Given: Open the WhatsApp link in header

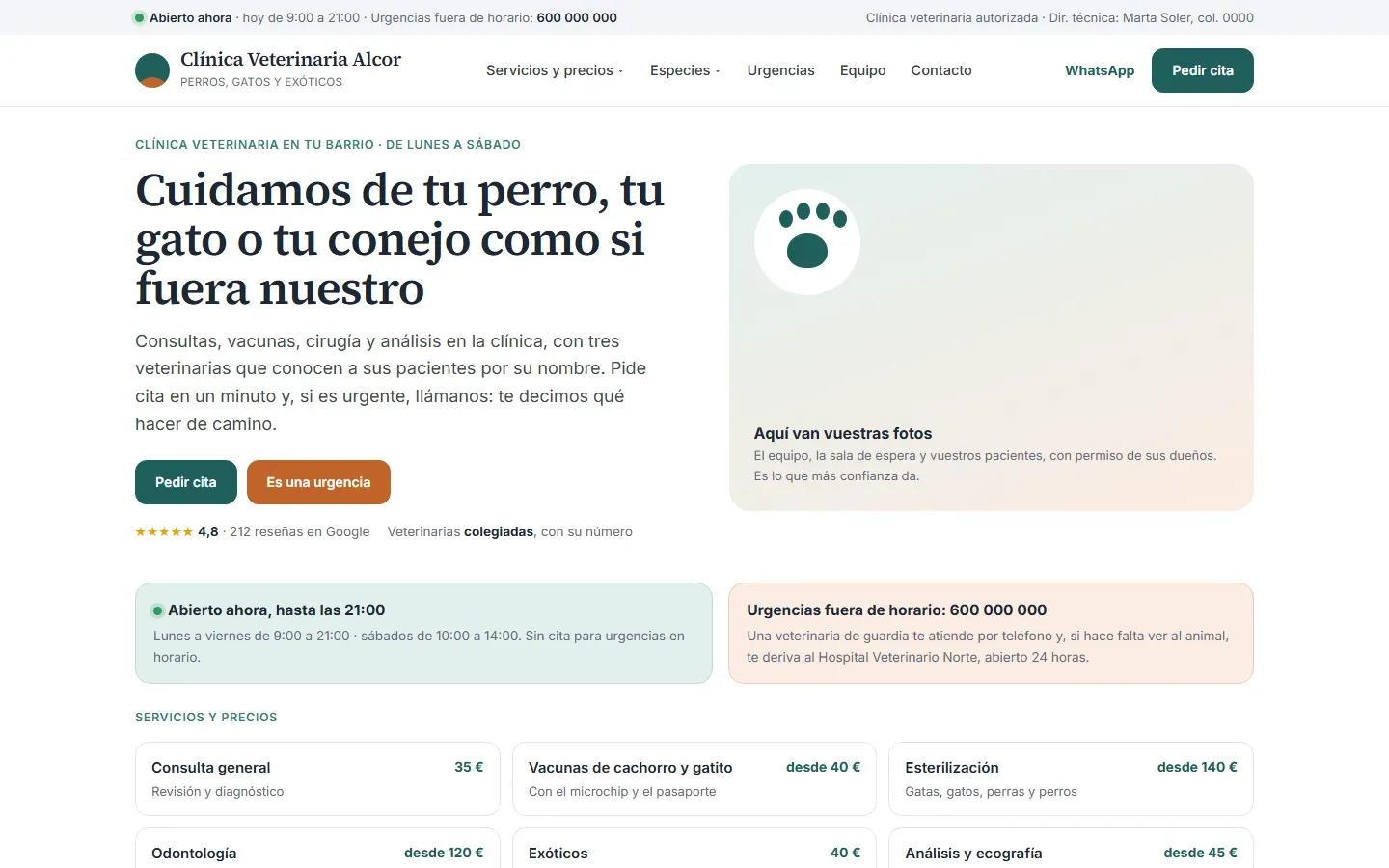Looking at the screenshot, I should coord(1100,70).
